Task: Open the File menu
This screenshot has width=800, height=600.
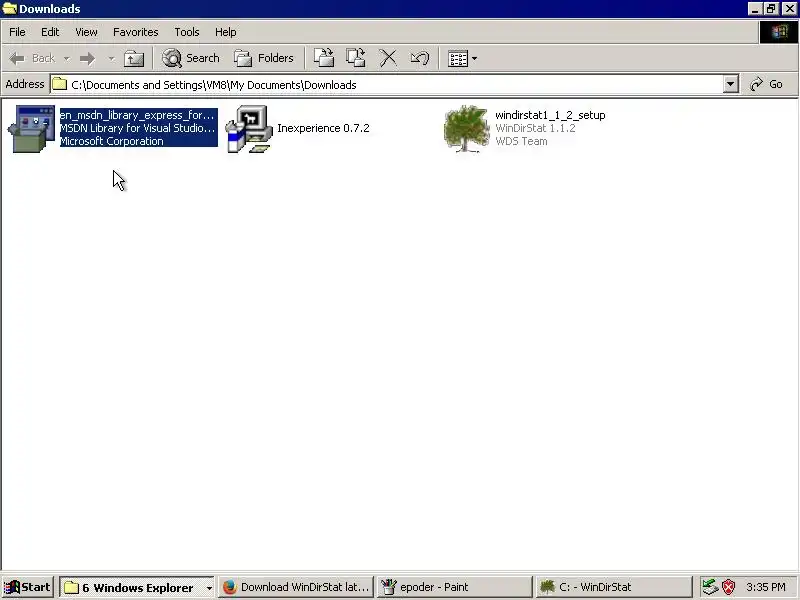Action: pyautogui.click(x=17, y=32)
